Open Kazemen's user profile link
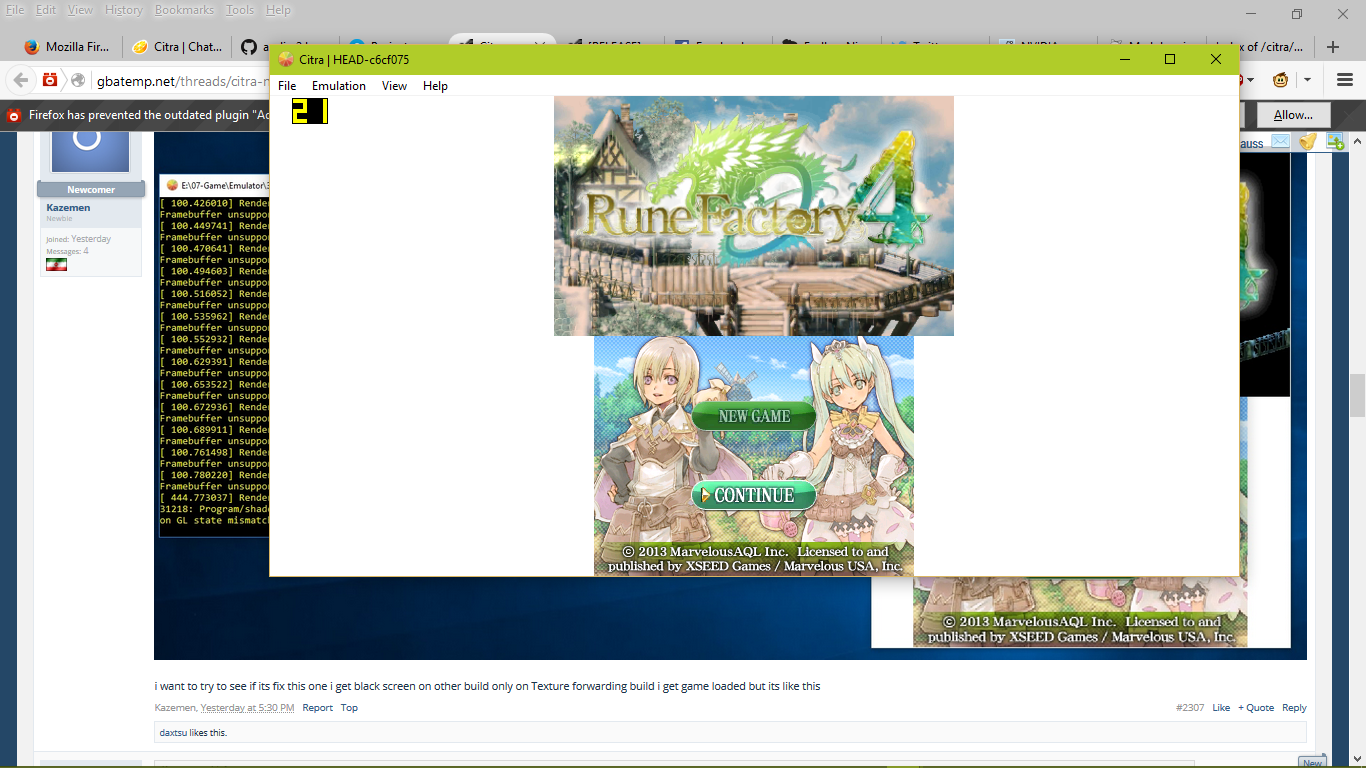The width and height of the screenshot is (1366, 768). click(68, 208)
